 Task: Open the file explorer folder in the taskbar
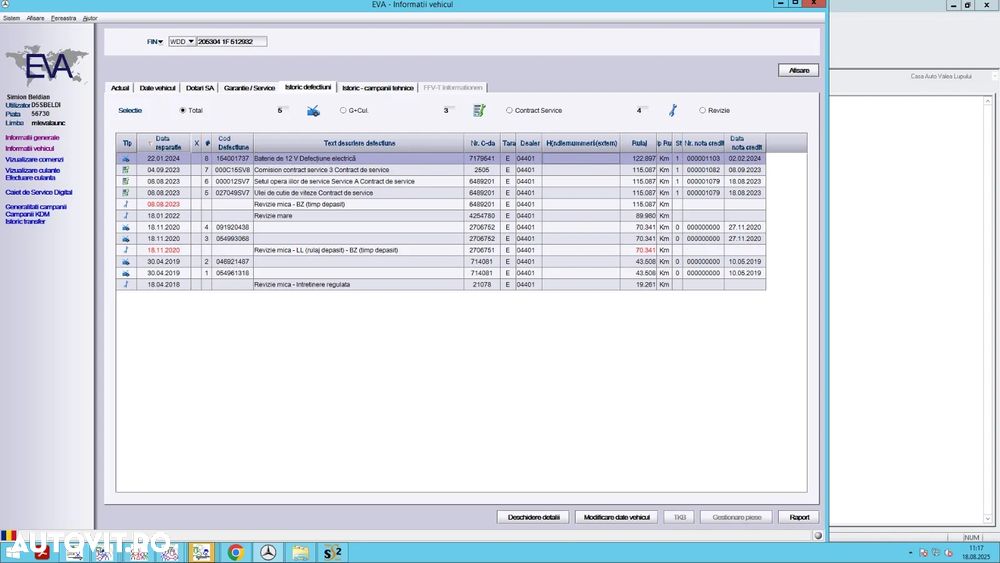(x=300, y=552)
